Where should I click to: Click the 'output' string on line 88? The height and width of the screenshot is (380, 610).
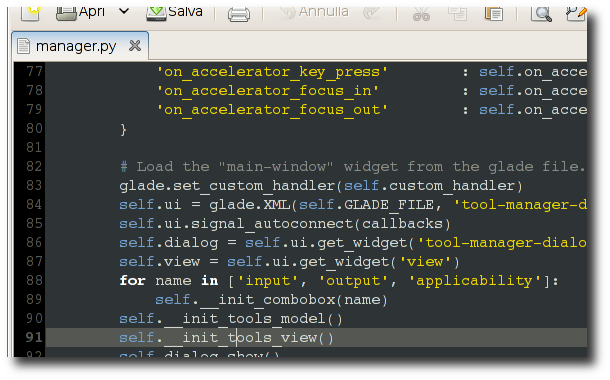(353, 281)
